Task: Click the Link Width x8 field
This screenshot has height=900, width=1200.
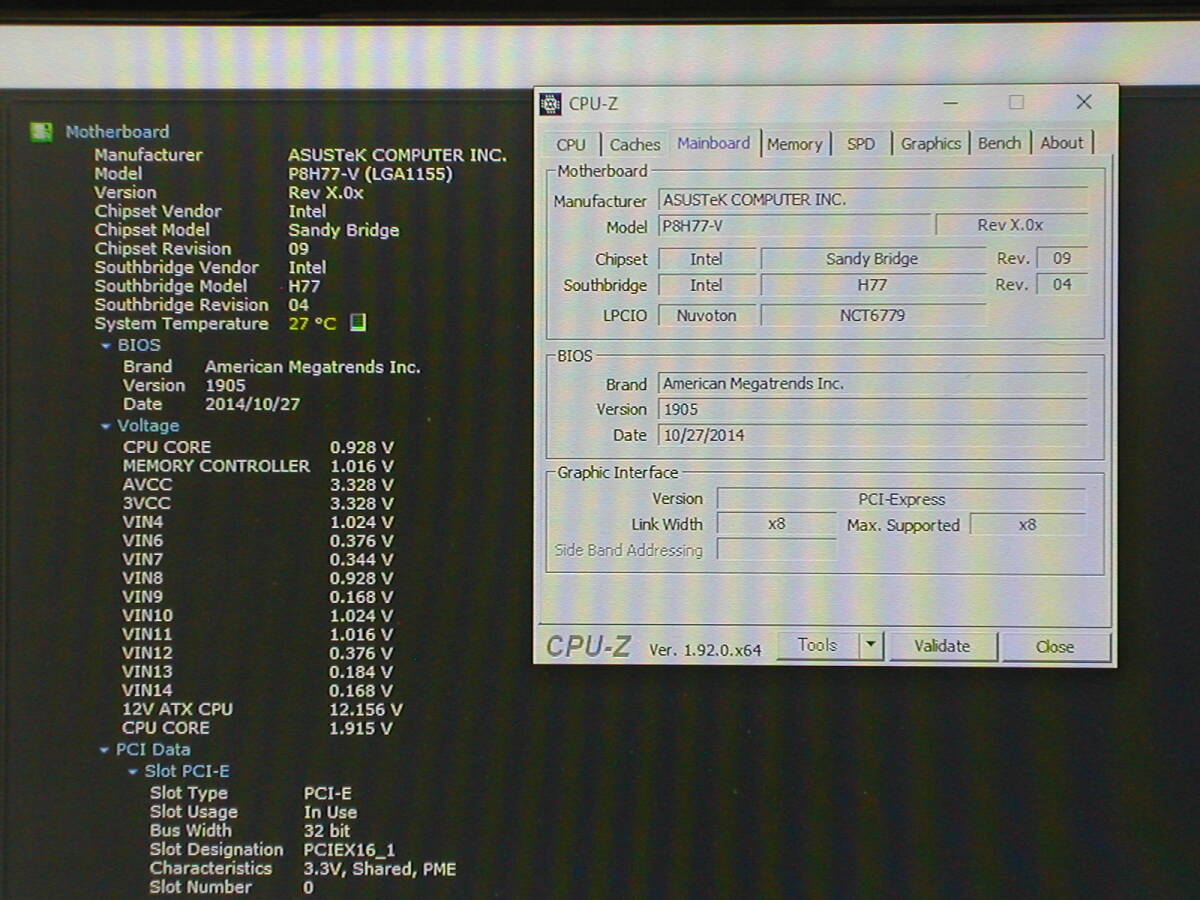Action: point(776,525)
